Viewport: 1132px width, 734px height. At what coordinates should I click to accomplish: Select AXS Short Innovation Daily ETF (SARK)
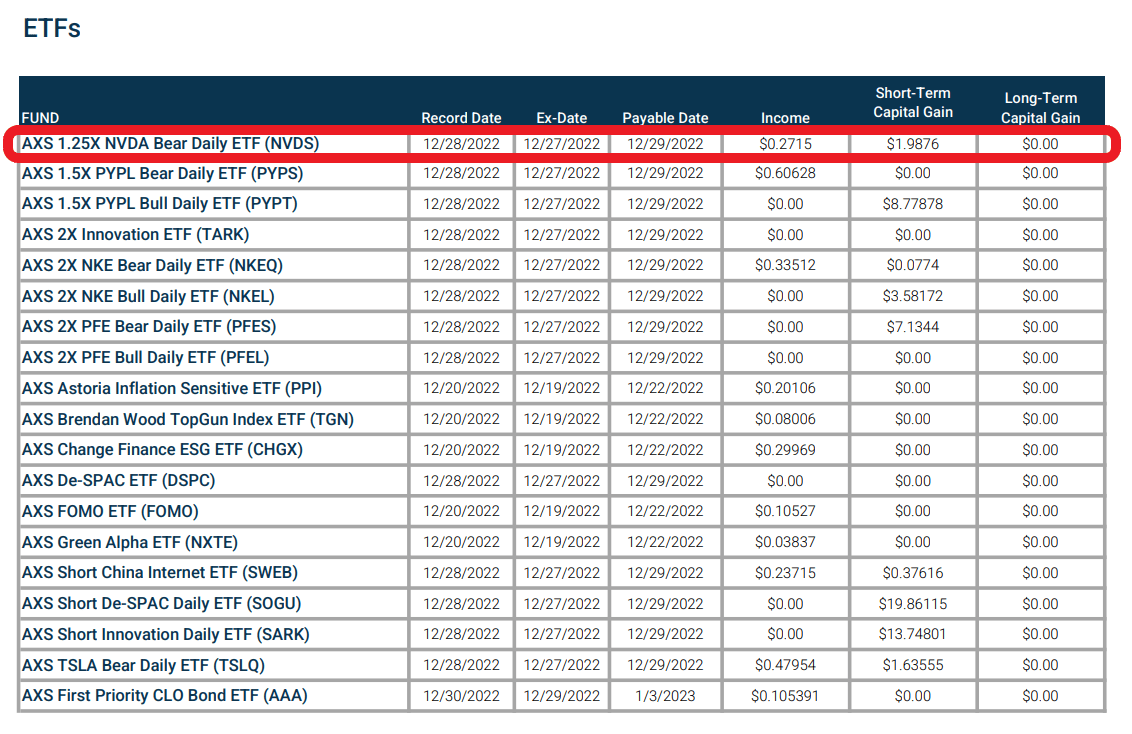pyautogui.click(x=165, y=634)
